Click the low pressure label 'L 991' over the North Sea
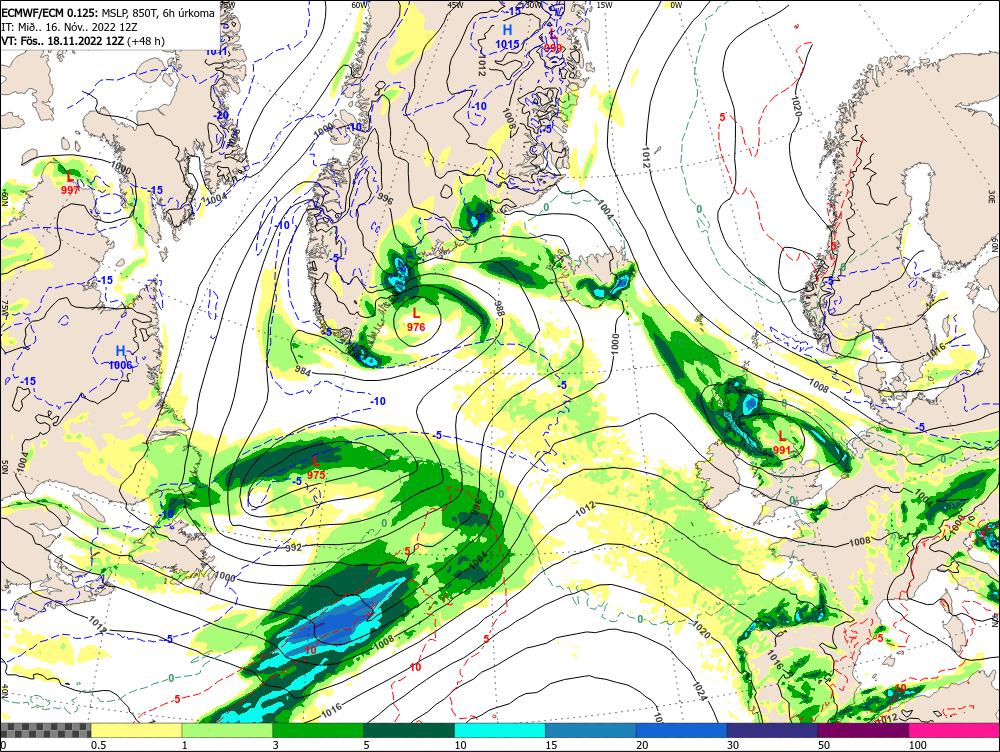This screenshot has width=1000, height=752. (782, 443)
